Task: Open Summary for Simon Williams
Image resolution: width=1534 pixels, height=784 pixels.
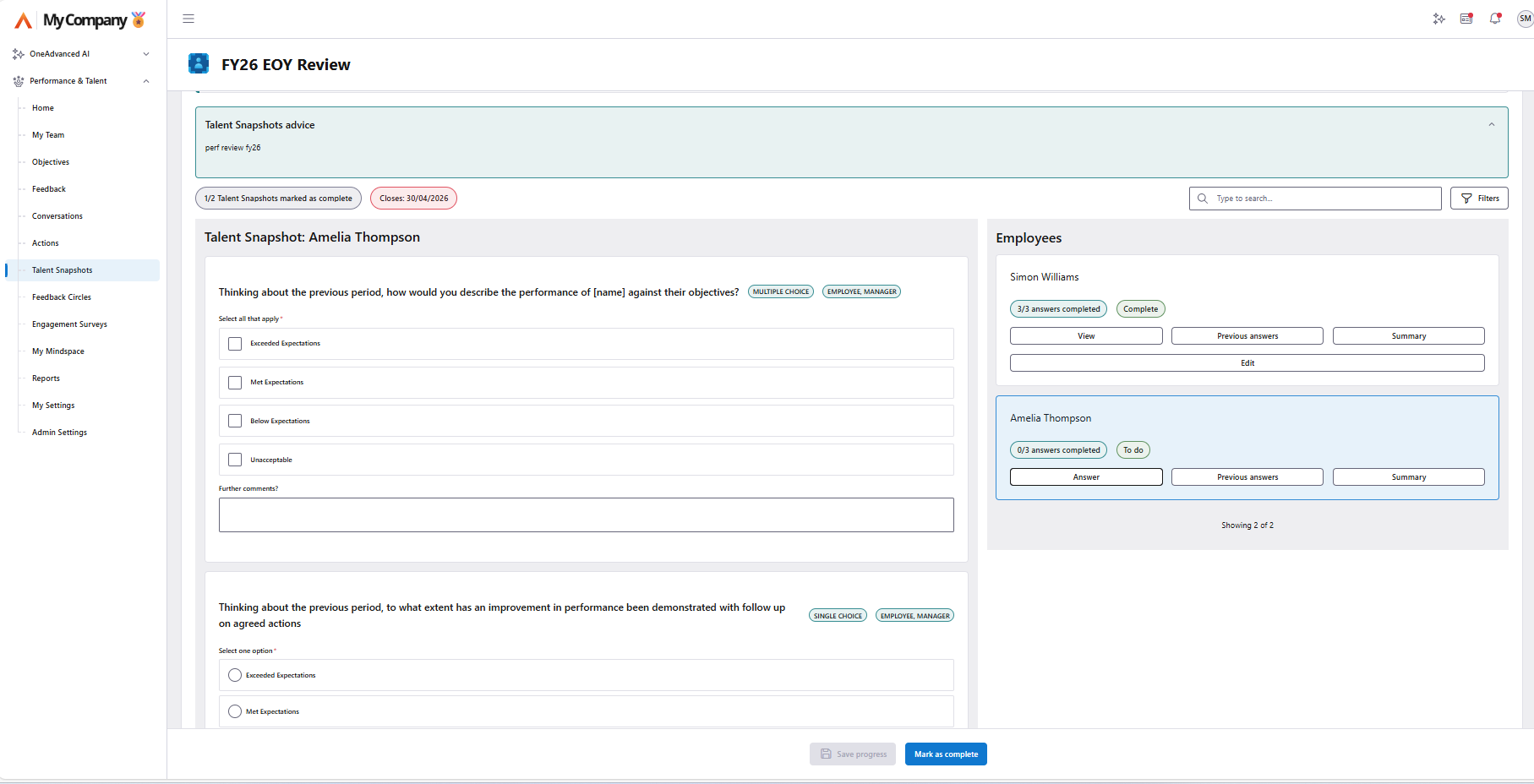Action: click(1409, 336)
